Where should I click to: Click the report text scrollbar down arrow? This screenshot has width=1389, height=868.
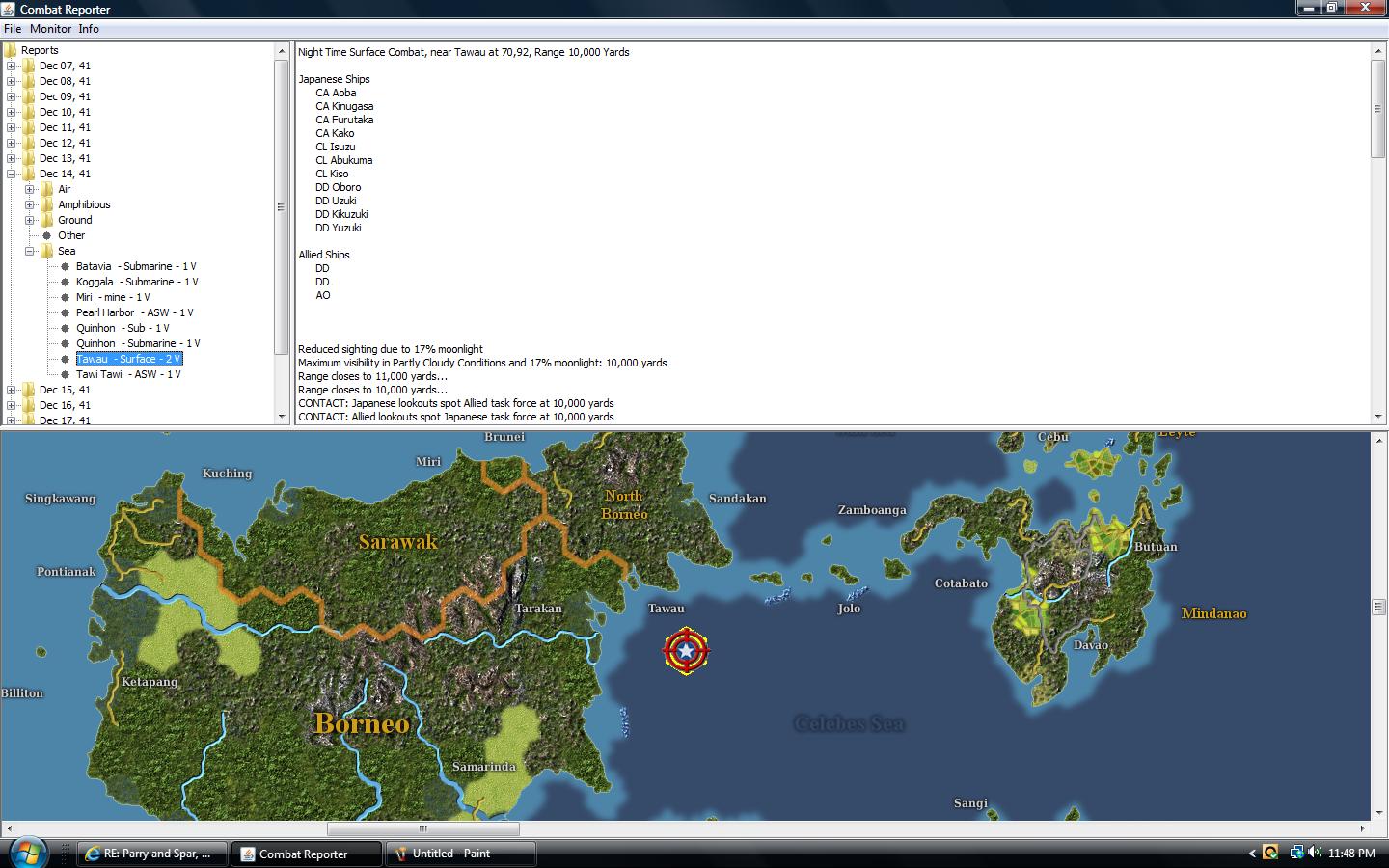point(1377,417)
